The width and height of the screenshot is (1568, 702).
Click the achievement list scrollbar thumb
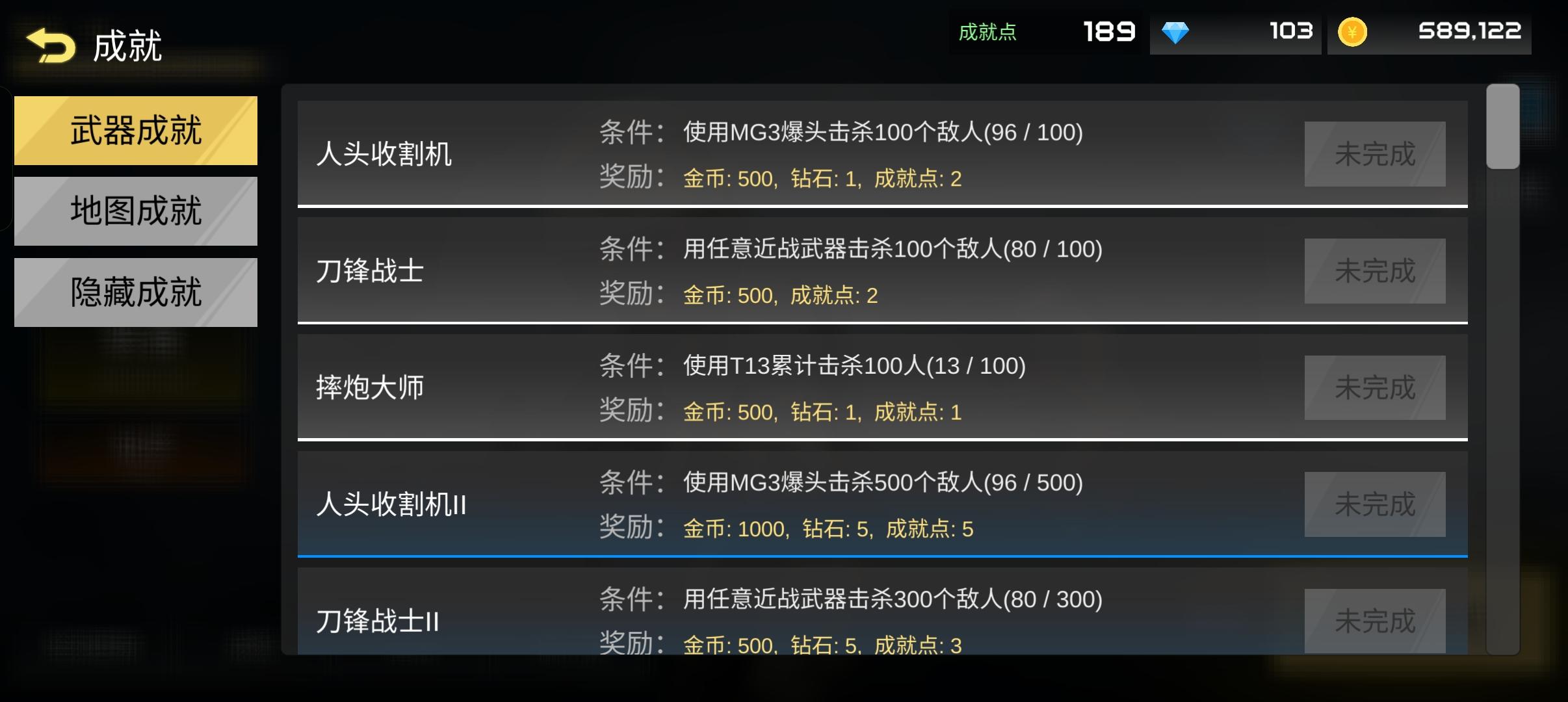[x=1502, y=127]
